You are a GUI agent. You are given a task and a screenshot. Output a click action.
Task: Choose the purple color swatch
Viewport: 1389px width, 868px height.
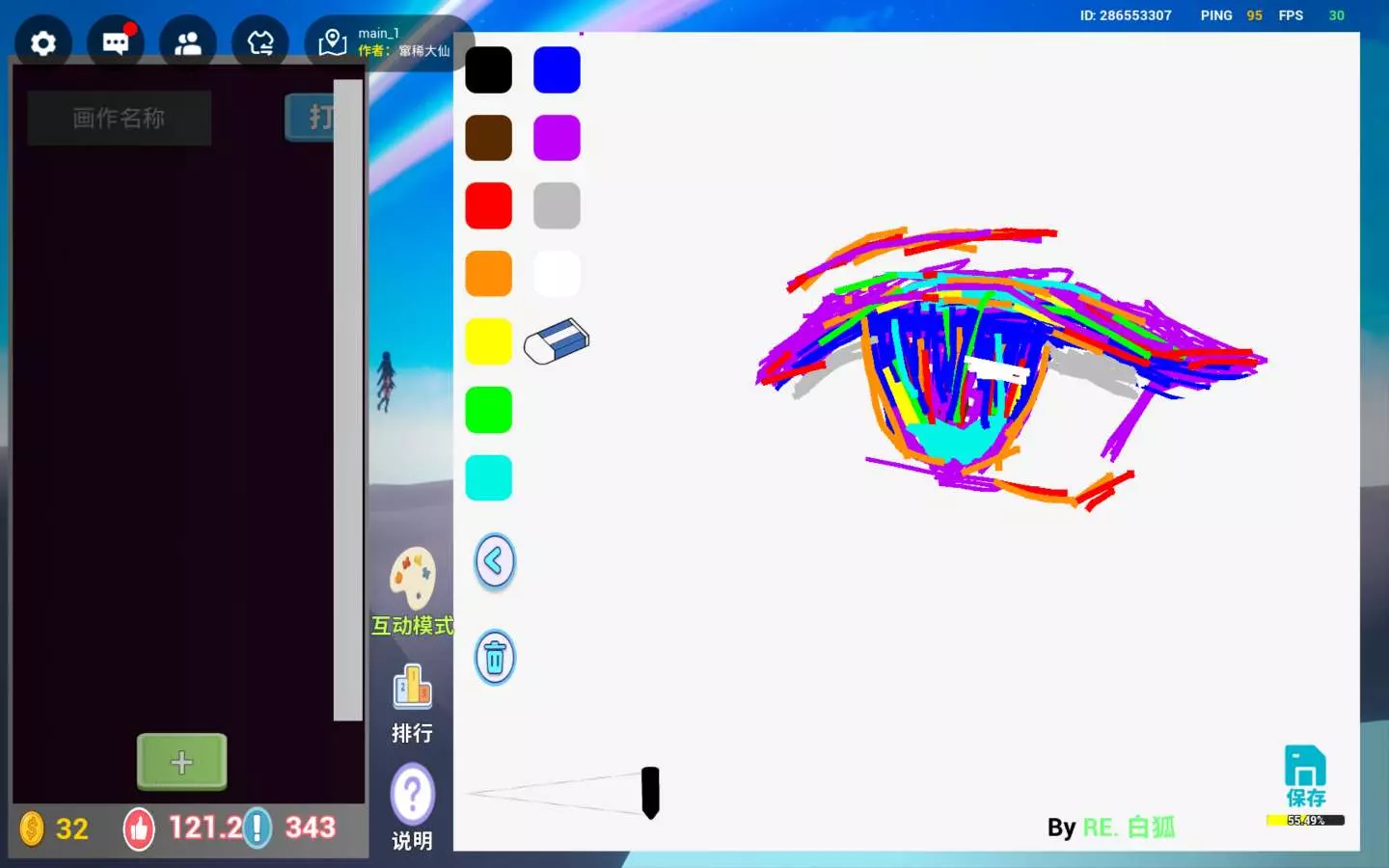click(x=557, y=138)
